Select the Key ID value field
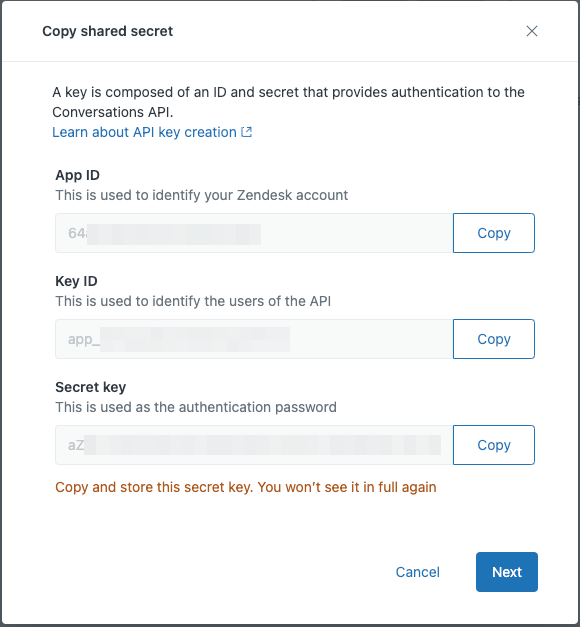Image resolution: width=580 pixels, height=627 pixels. [254, 339]
